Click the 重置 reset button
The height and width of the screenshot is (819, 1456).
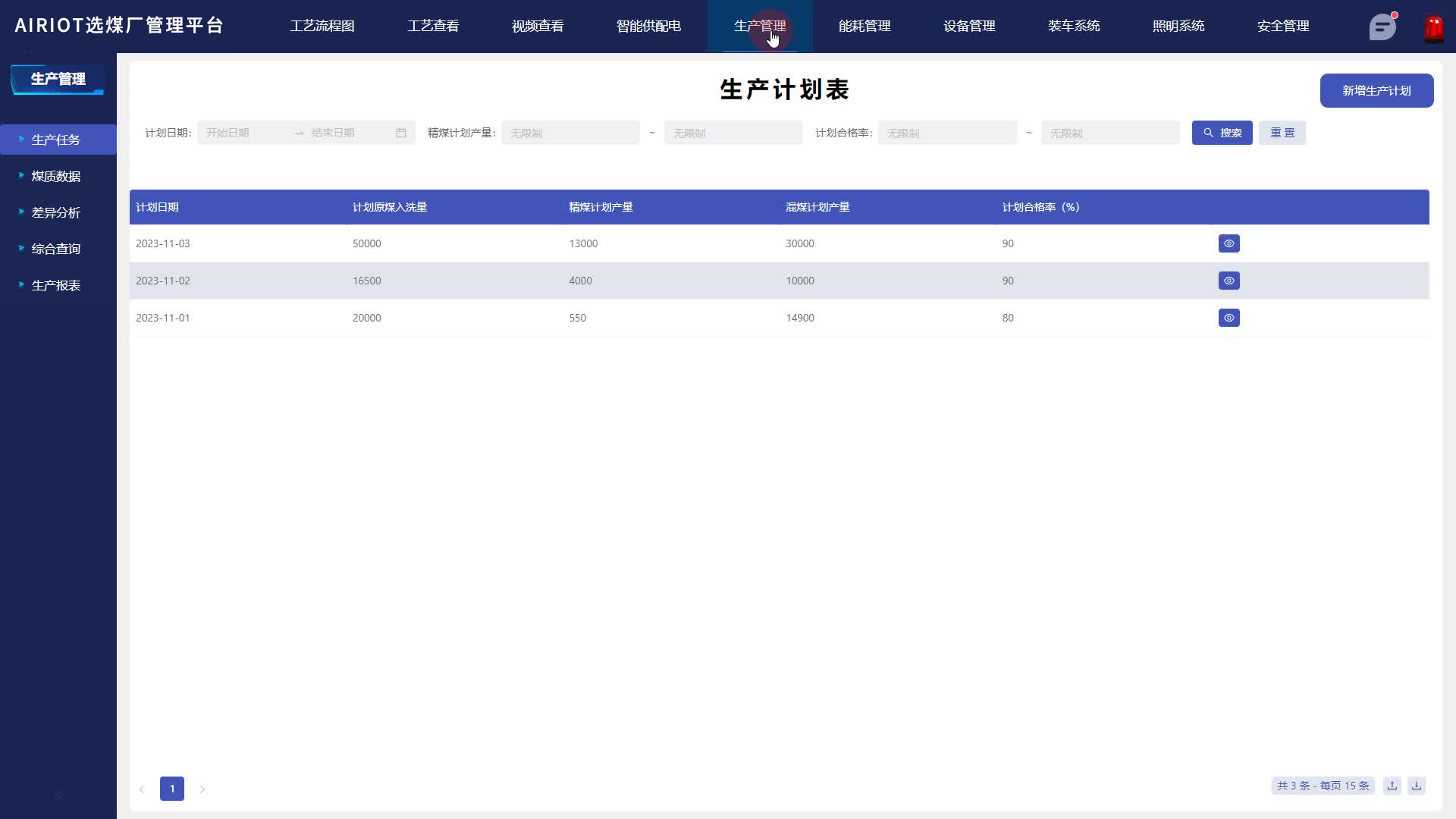coord(1282,133)
